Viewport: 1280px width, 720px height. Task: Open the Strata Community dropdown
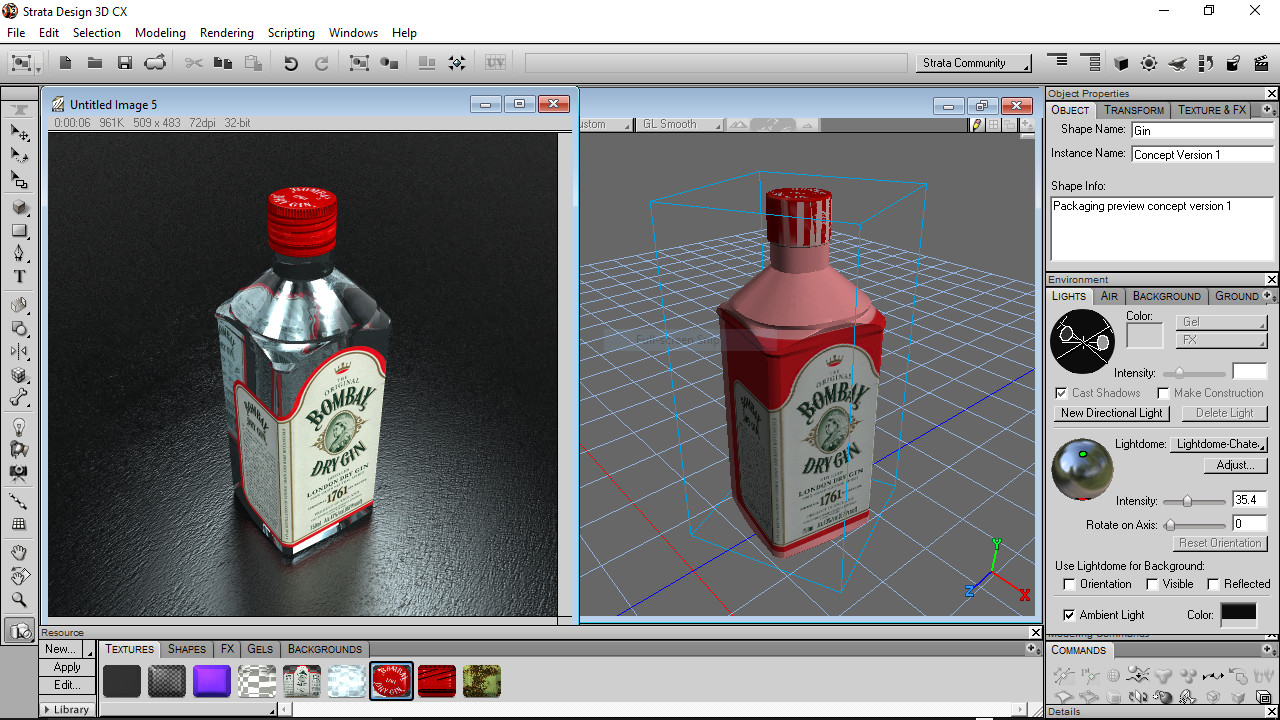pyautogui.click(x=972, y=62)
